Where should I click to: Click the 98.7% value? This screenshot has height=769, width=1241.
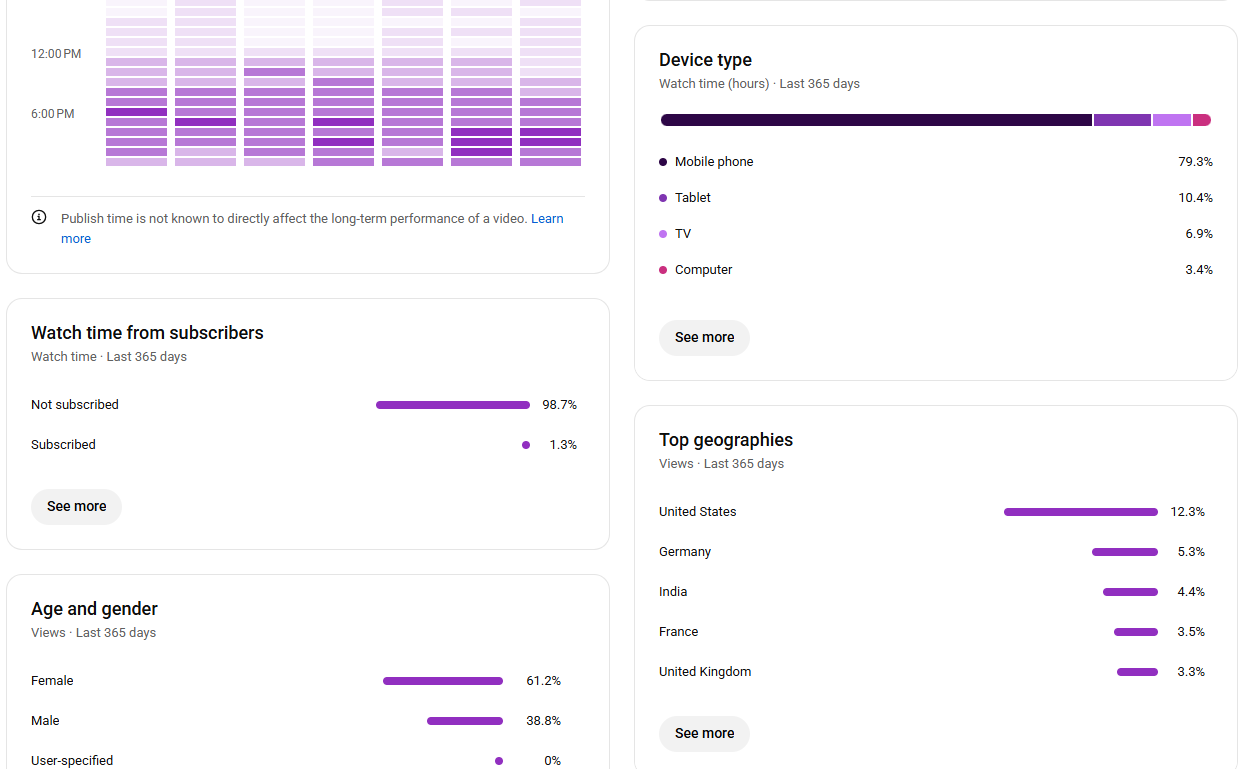click(x=559, y=405)
